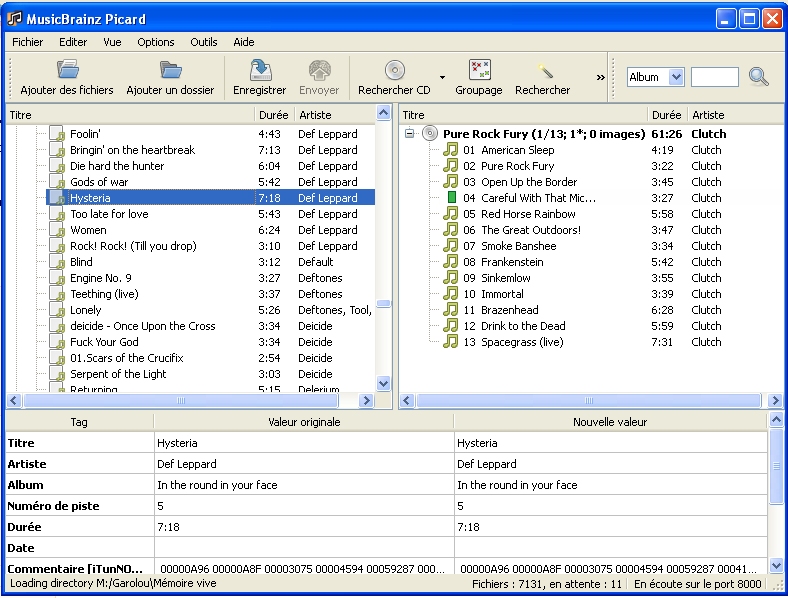Image resolution: width=788 pixels, height=598 pixels.
Task: Expand the toolbar overflow chevron
Action: point(601,77)
